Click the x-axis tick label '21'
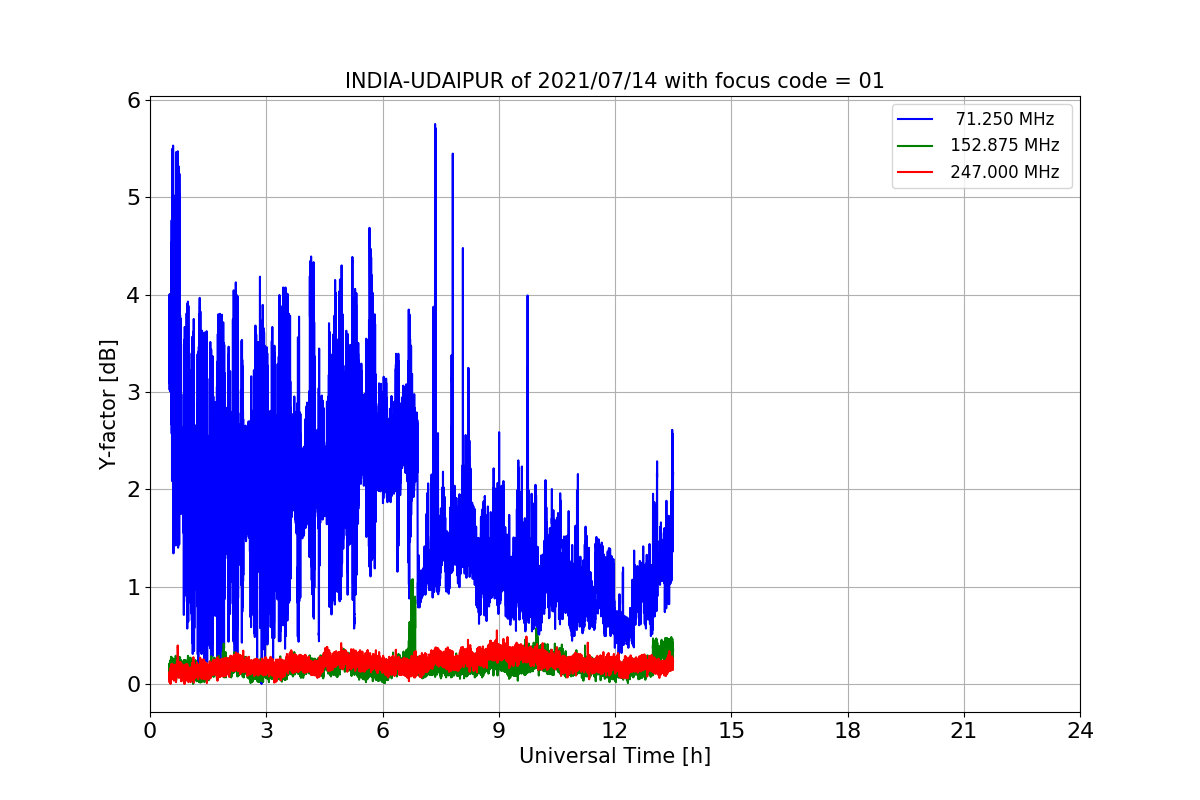 (x=964, y=730)
